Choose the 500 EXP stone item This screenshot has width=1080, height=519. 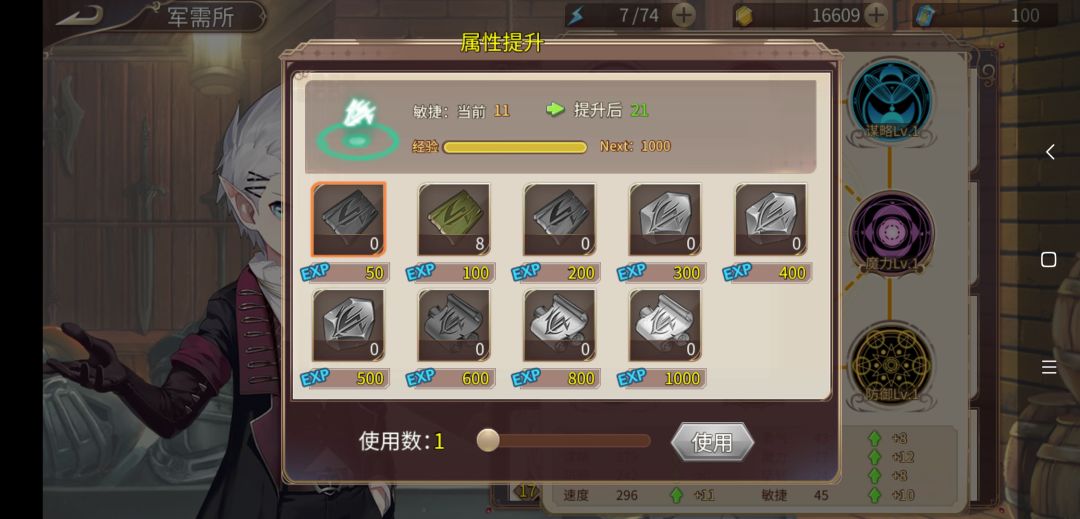349,325
